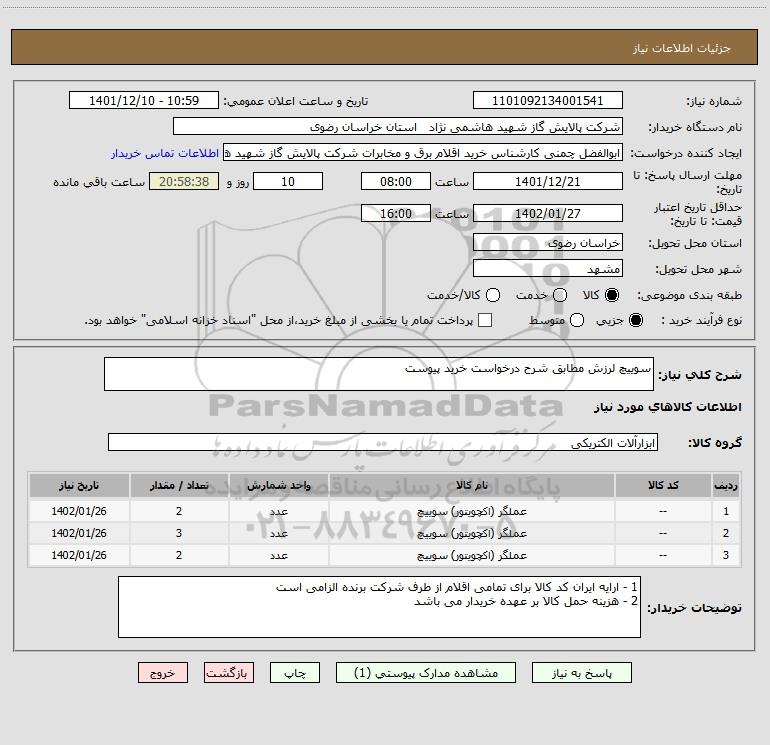Click the 'تاریخ نیاز' column header

[78, 485]
